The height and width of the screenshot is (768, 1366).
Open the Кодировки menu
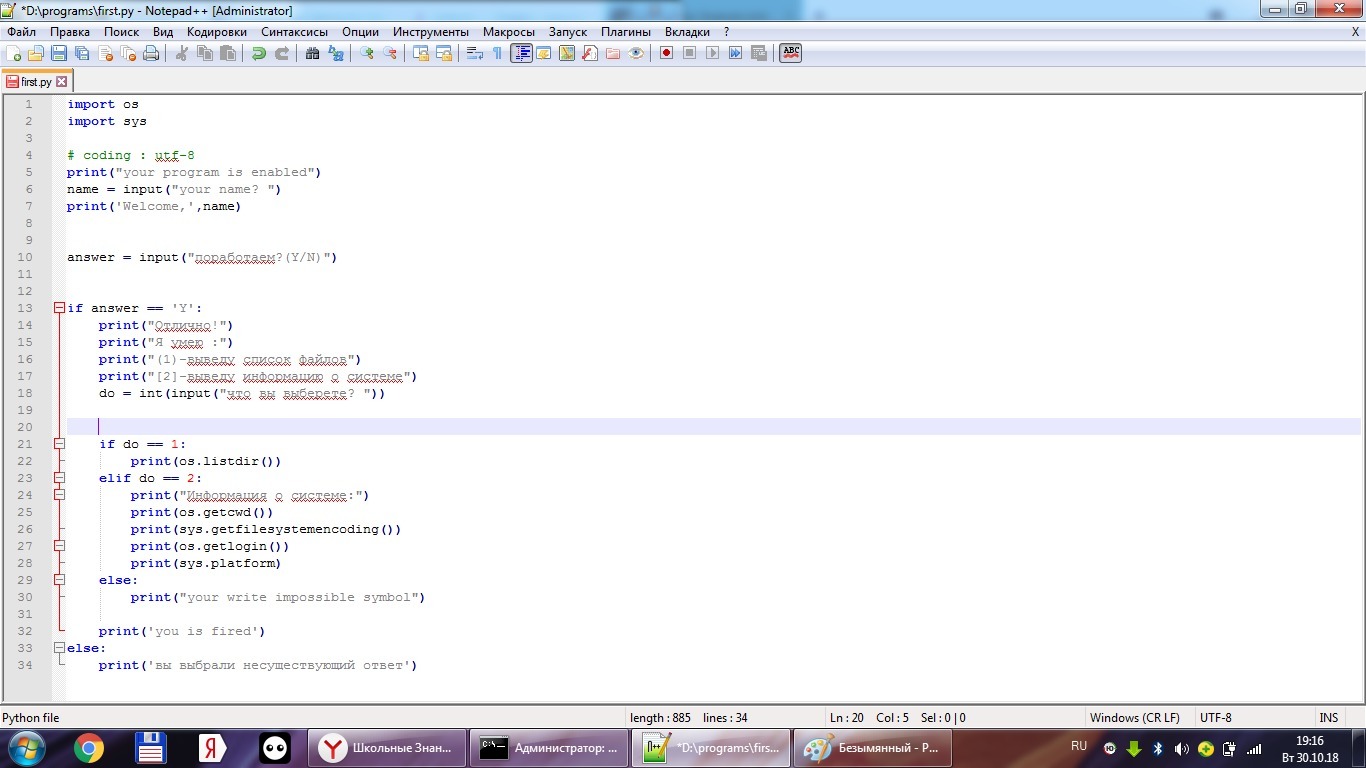coord(216,32)
